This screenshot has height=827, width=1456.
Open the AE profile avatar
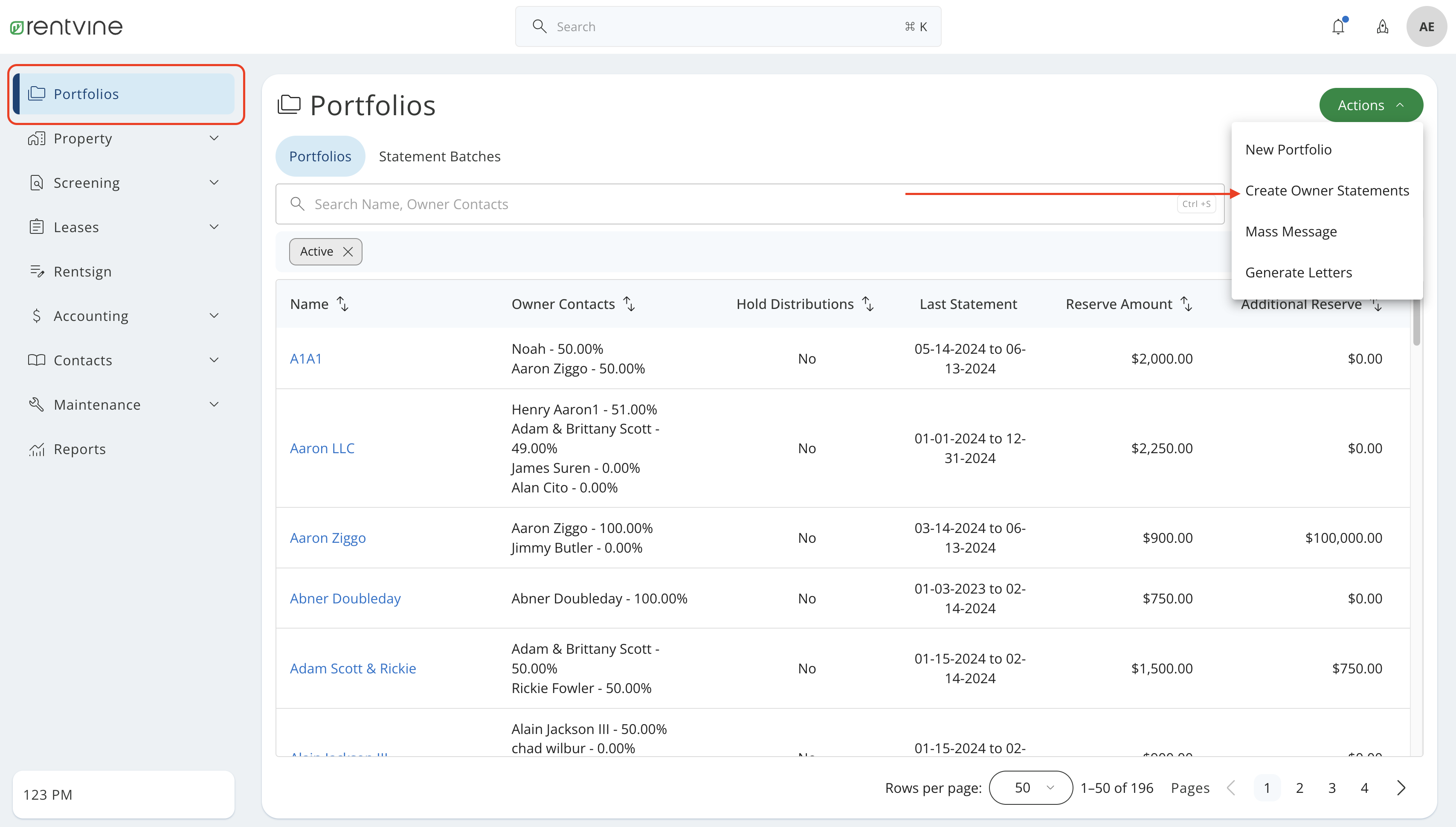click(x=1426, y=26)
